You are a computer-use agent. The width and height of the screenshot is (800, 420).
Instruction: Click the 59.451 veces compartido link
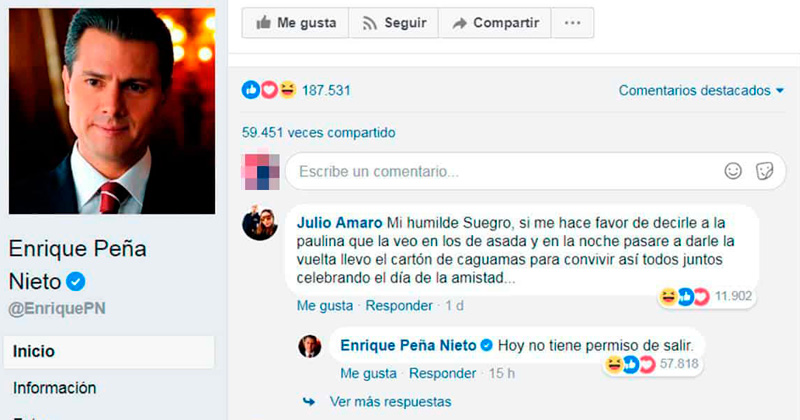318,133
